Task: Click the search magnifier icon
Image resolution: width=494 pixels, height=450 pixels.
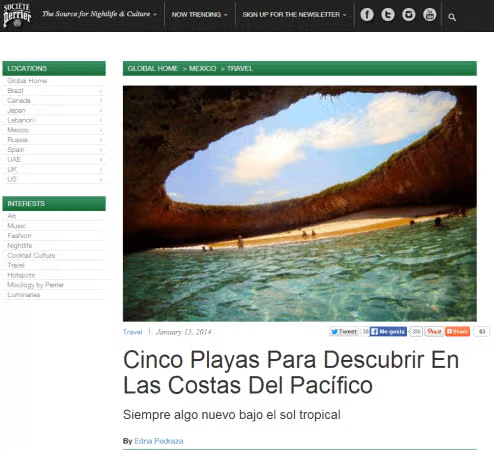Action: click(452, 17)
